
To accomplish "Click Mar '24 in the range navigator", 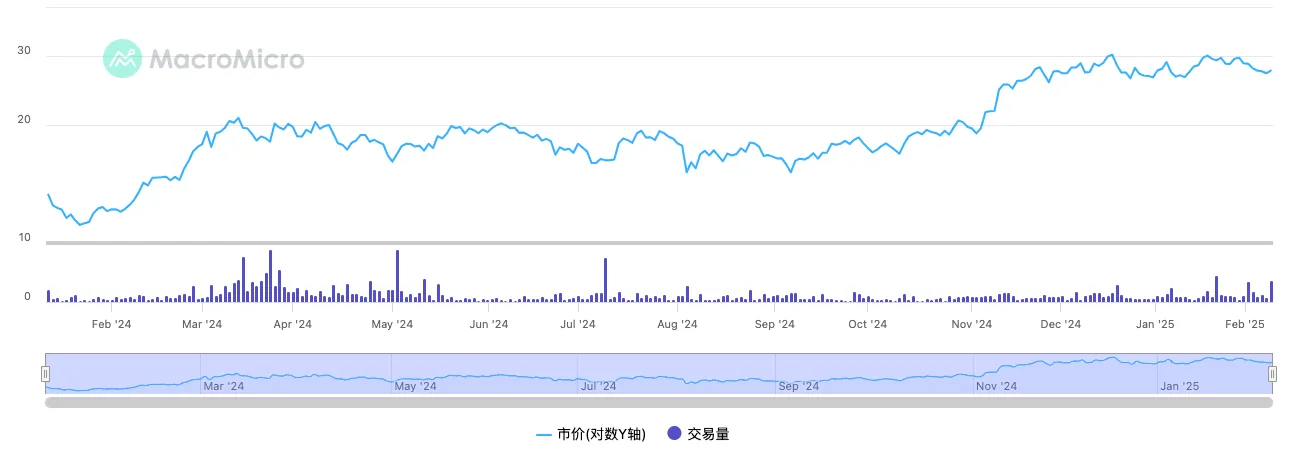I will pyautogui.click(x=223, y=386).
